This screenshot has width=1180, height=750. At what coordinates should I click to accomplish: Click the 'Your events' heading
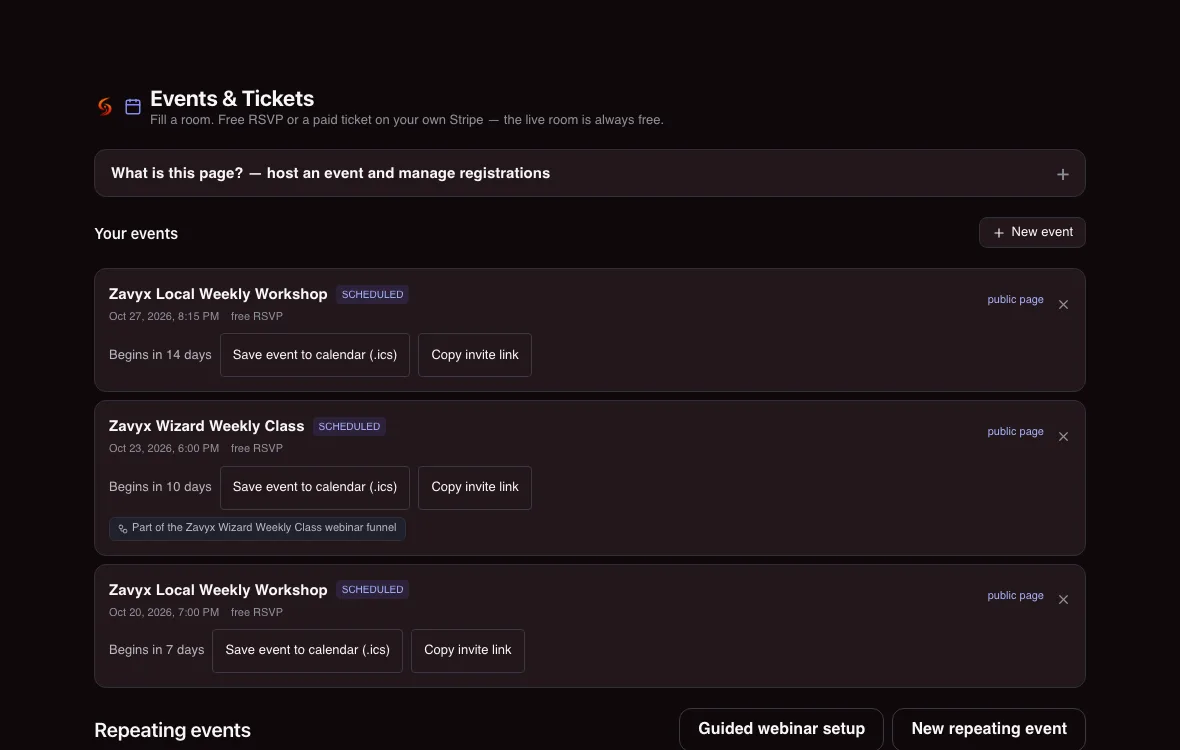tap(136, 234)
